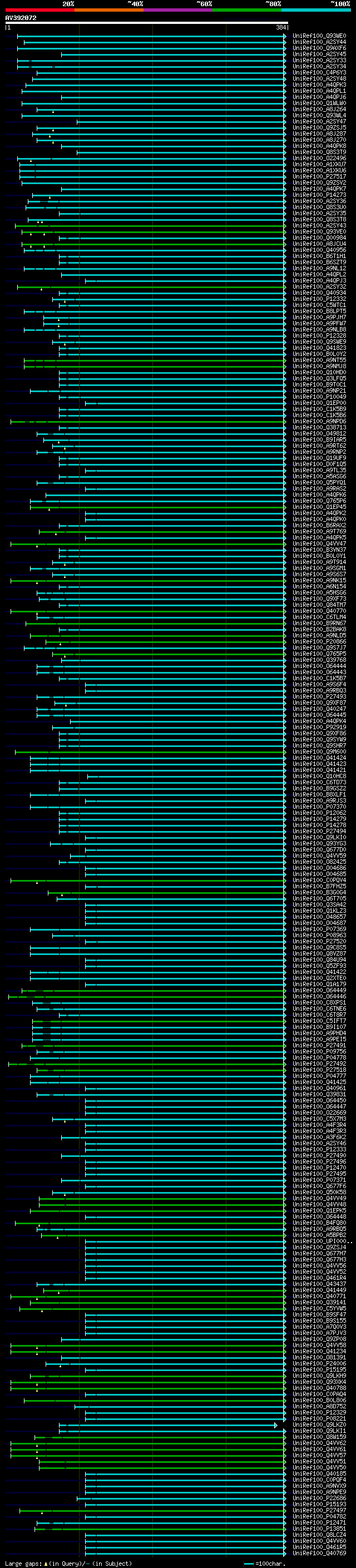
Task: Open hit UniRef100_C4P6Y3
Action: (319, 72)
